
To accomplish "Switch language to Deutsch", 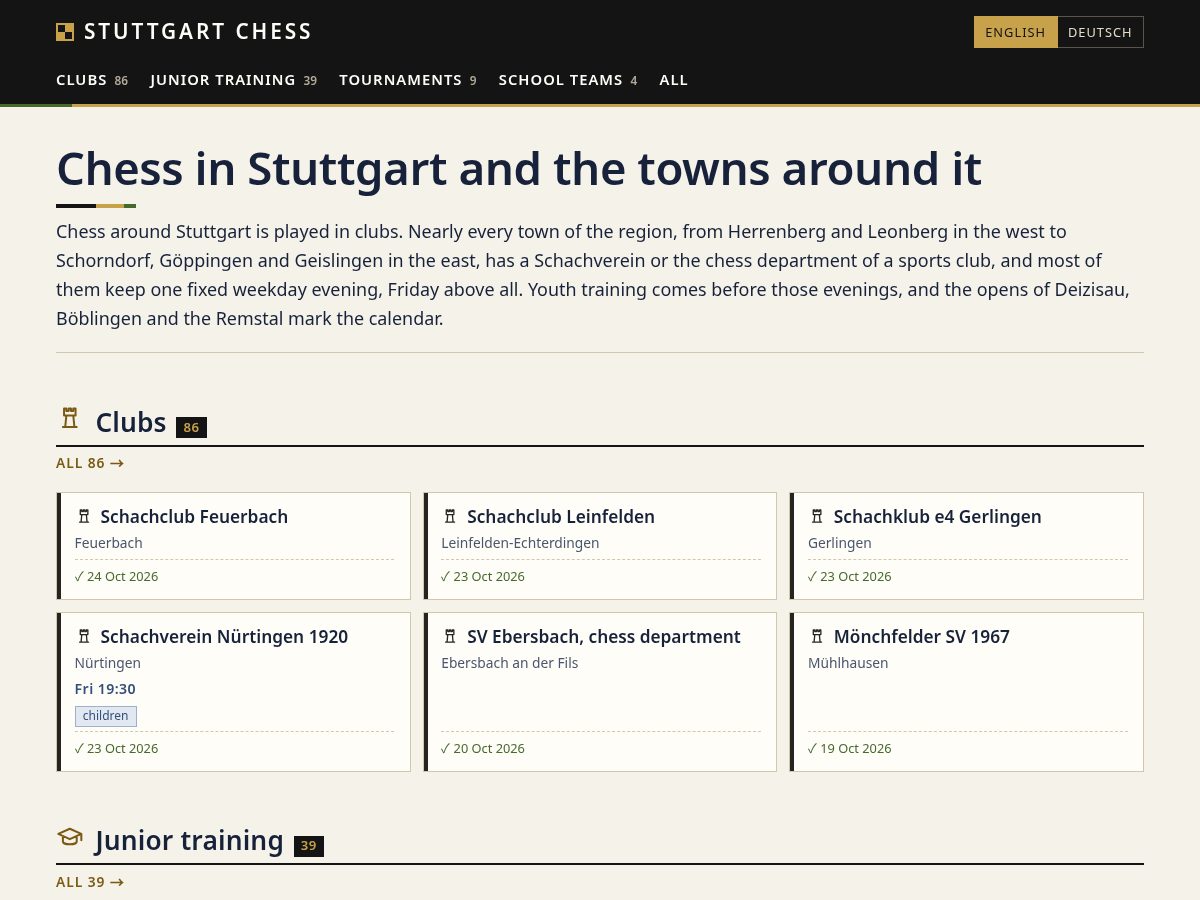I will pos(1100,32).
